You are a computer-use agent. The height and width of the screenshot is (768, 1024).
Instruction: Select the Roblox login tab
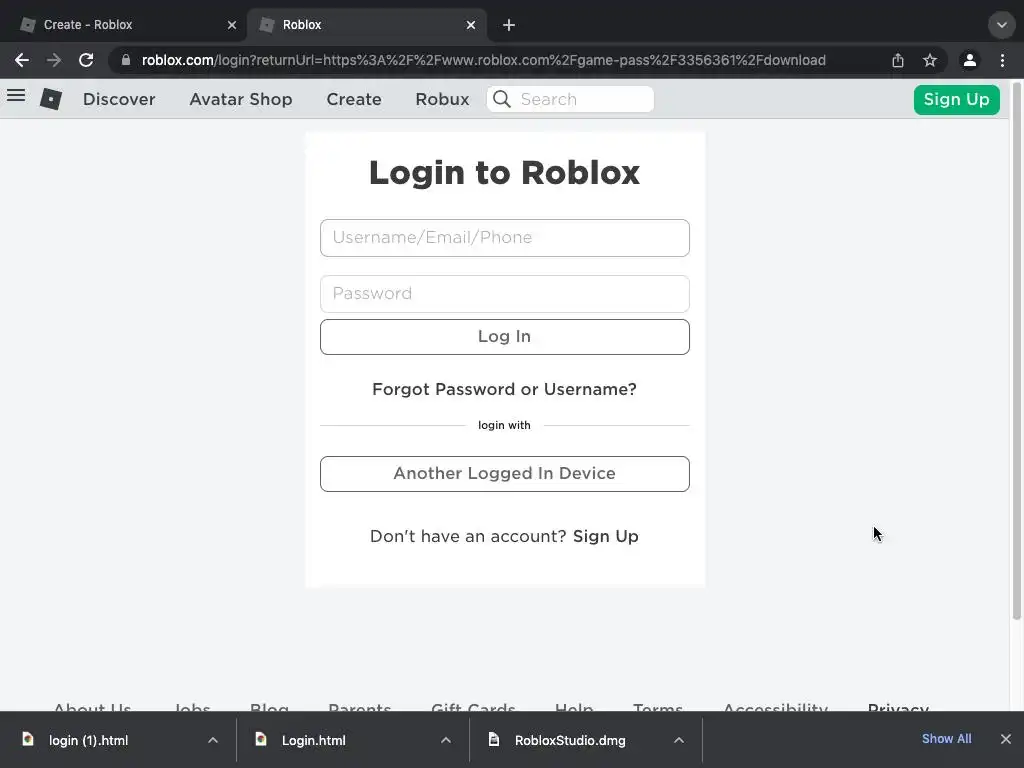pyautogui.click(x=366, y=25)
